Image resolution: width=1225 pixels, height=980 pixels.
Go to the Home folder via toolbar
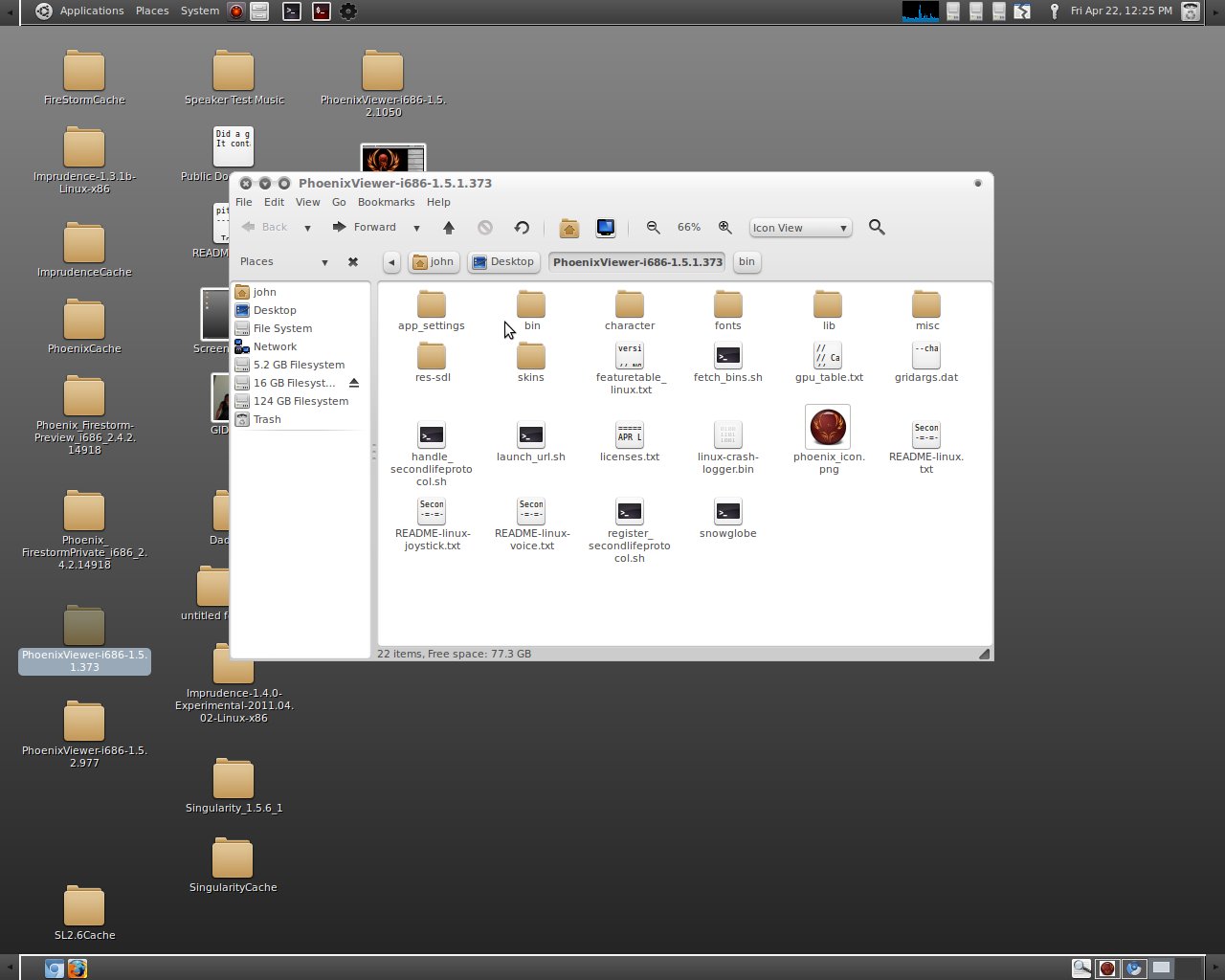click(569, 228)
